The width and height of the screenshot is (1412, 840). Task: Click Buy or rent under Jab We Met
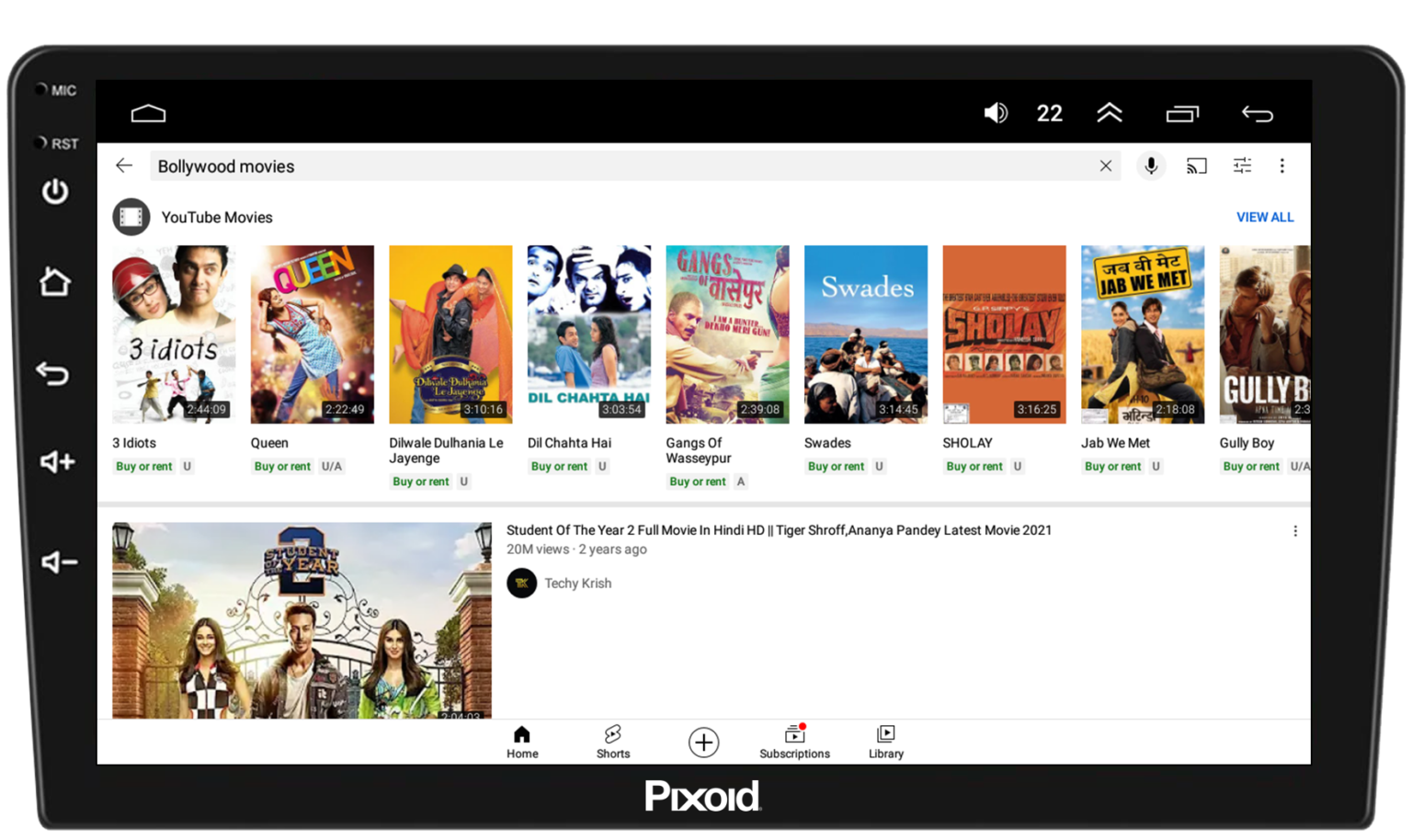pyautogui.click(x=1112, y=466)
